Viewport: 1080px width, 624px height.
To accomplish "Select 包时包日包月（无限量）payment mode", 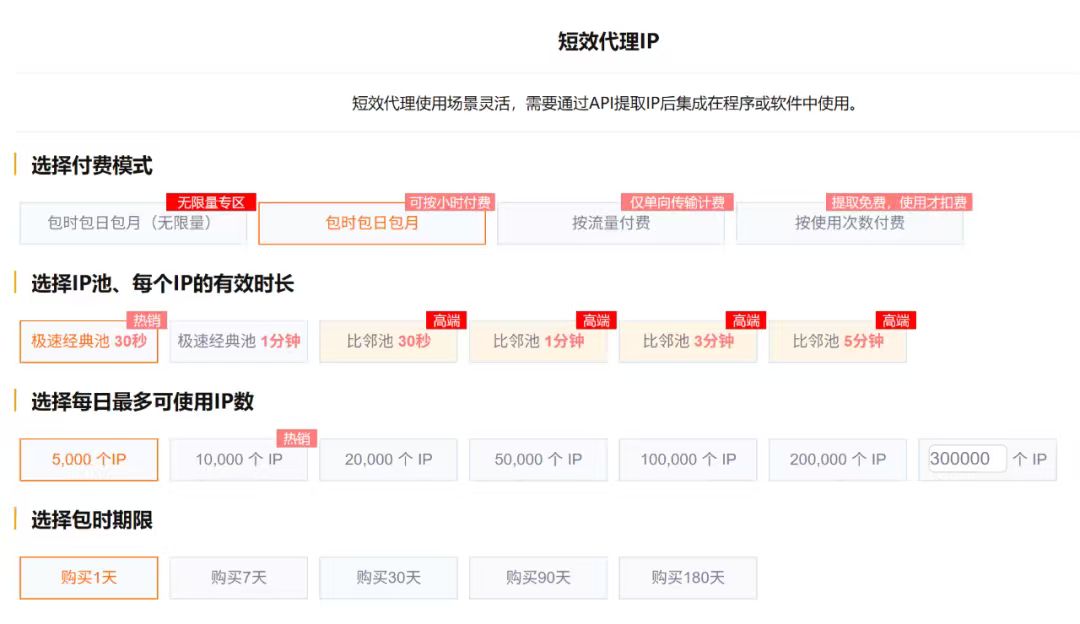I will [x=132, y=223].
